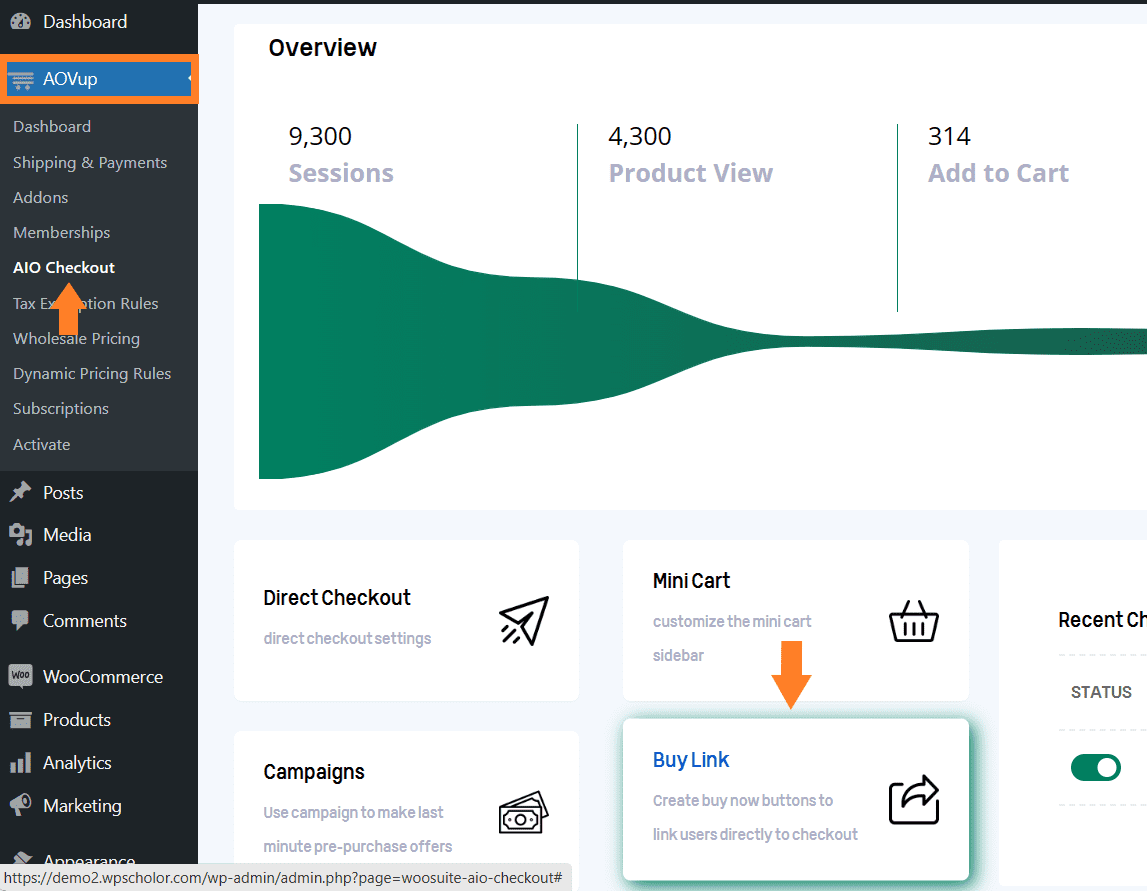Image resolution: width=1147 pixels, height=891 pixels.
Task: Open the Mini Cart card title
Action: [x=691, y=581]
